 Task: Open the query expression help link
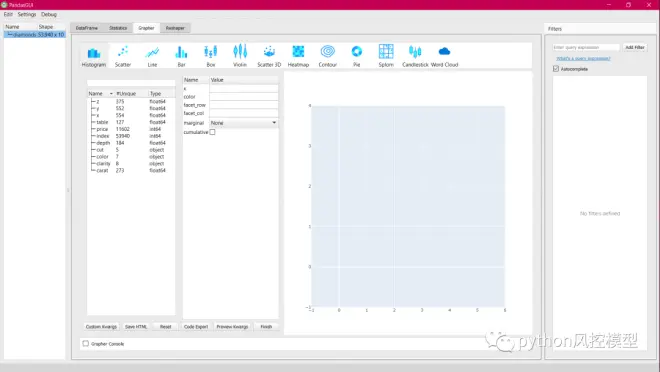(583, 58)
